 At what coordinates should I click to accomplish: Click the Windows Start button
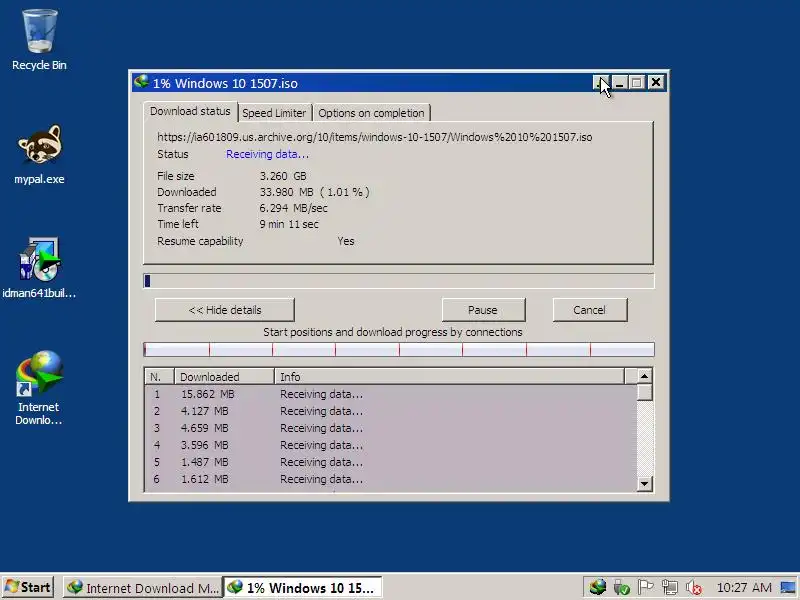[28, 587]
